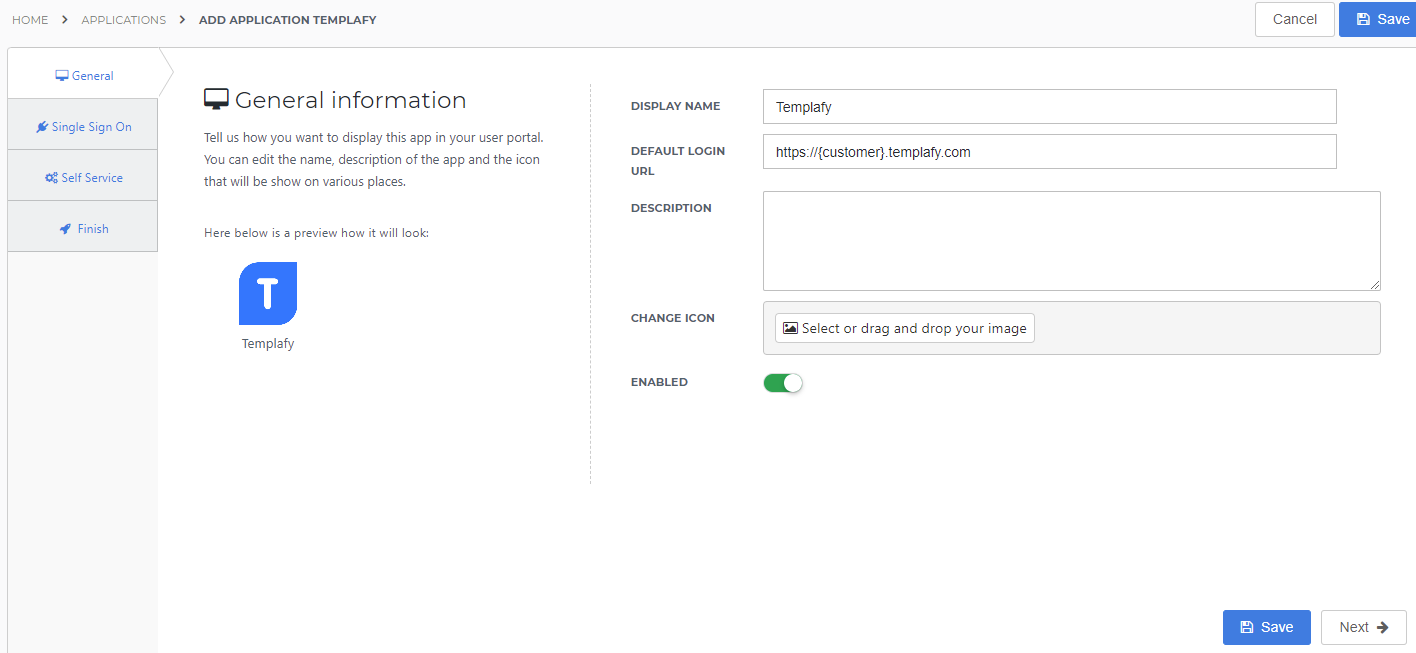The height and width of the screenshot is (653, 1416).
Task: Click the Enabled label
Action: pyautogui.click(x=659, y=382)
